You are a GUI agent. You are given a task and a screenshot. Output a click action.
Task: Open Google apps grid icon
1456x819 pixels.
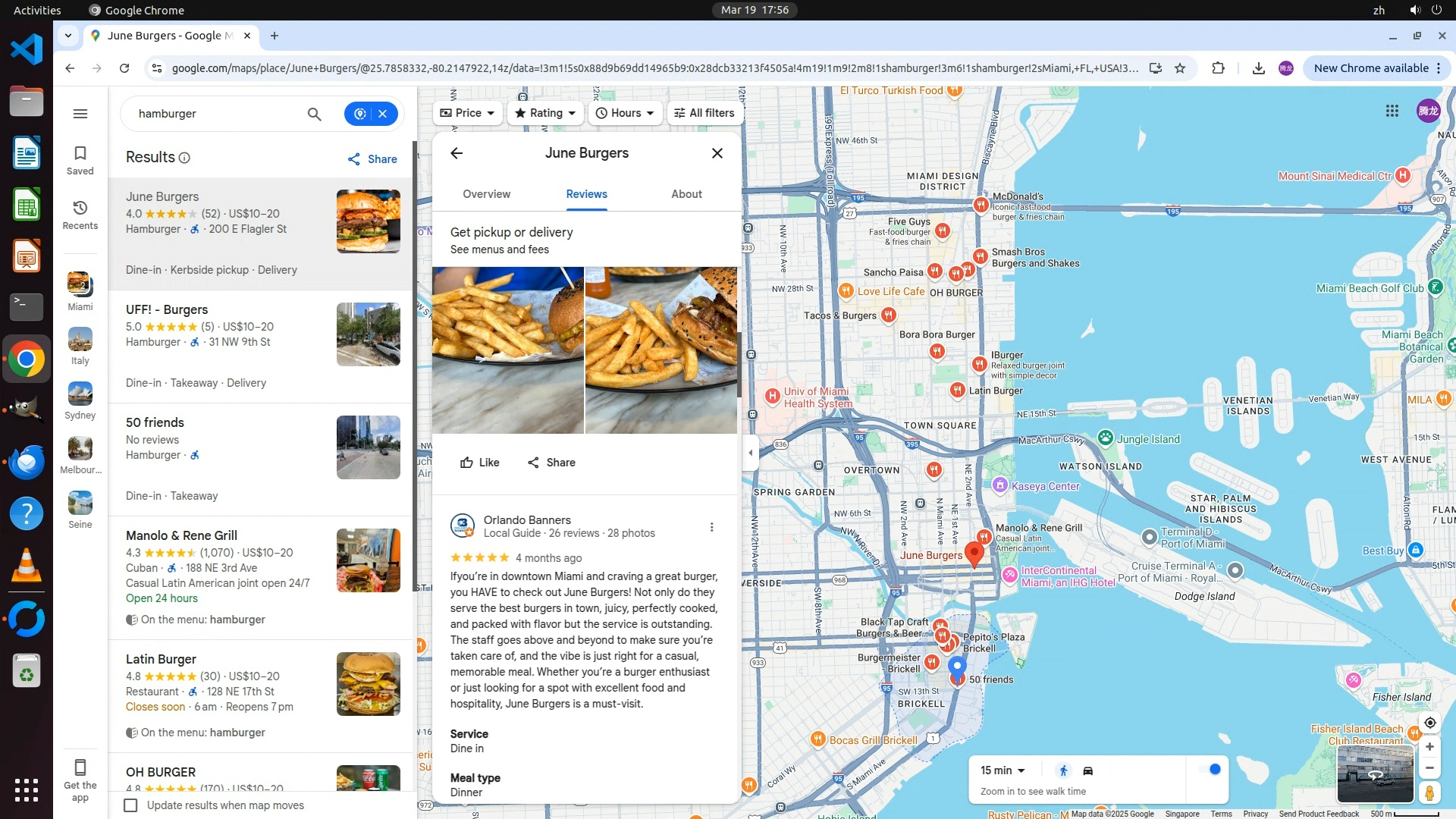1392,111
